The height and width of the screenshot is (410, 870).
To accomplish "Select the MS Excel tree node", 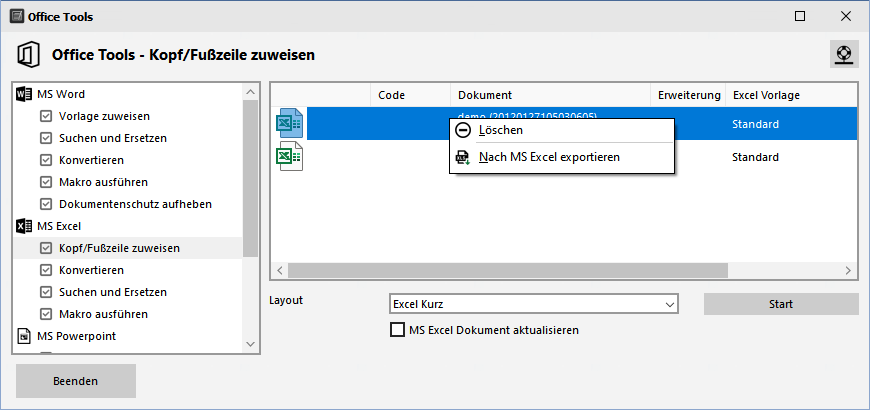I will [x=59, y=226].
